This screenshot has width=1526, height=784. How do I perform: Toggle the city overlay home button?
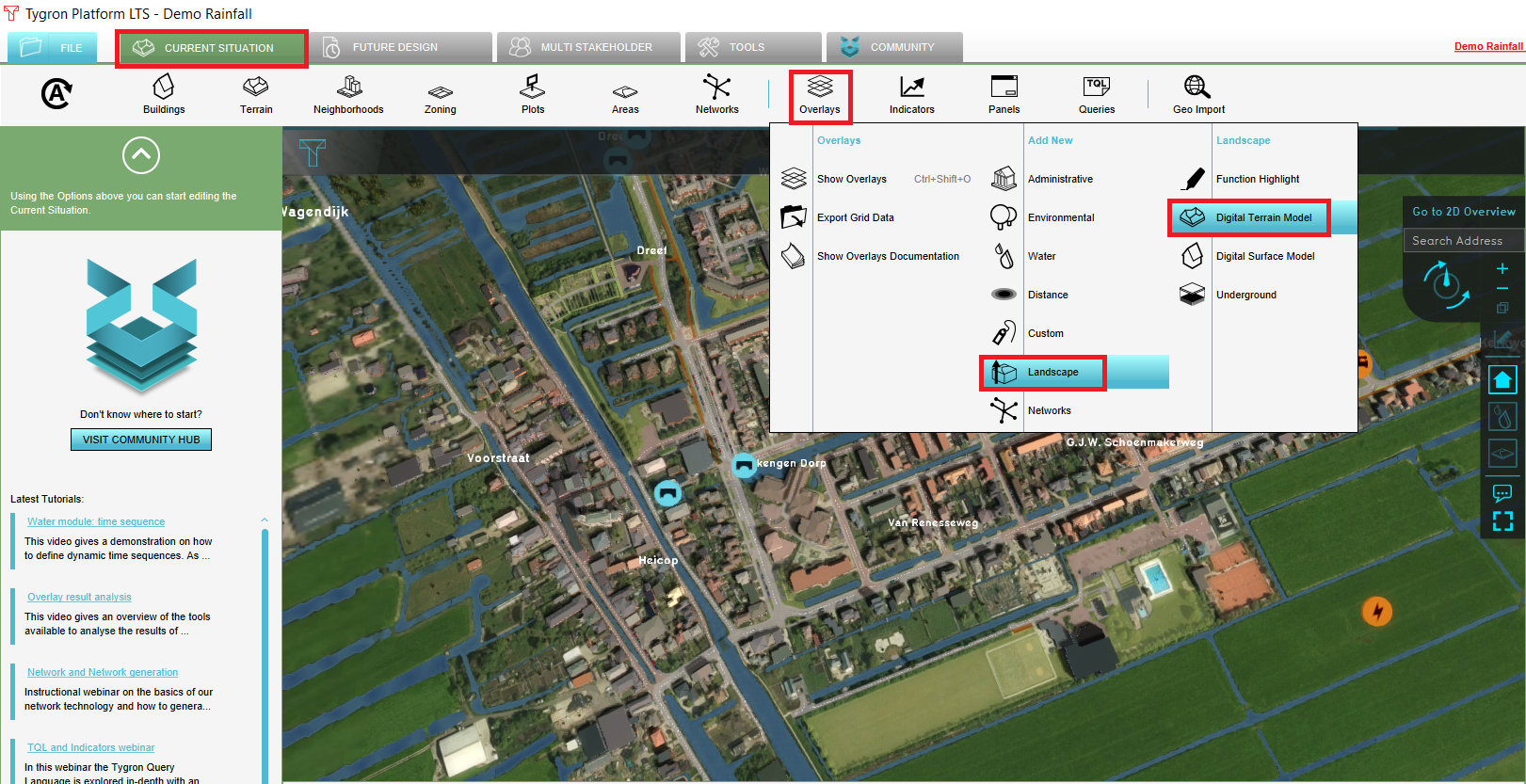(x=1502, y=380)
